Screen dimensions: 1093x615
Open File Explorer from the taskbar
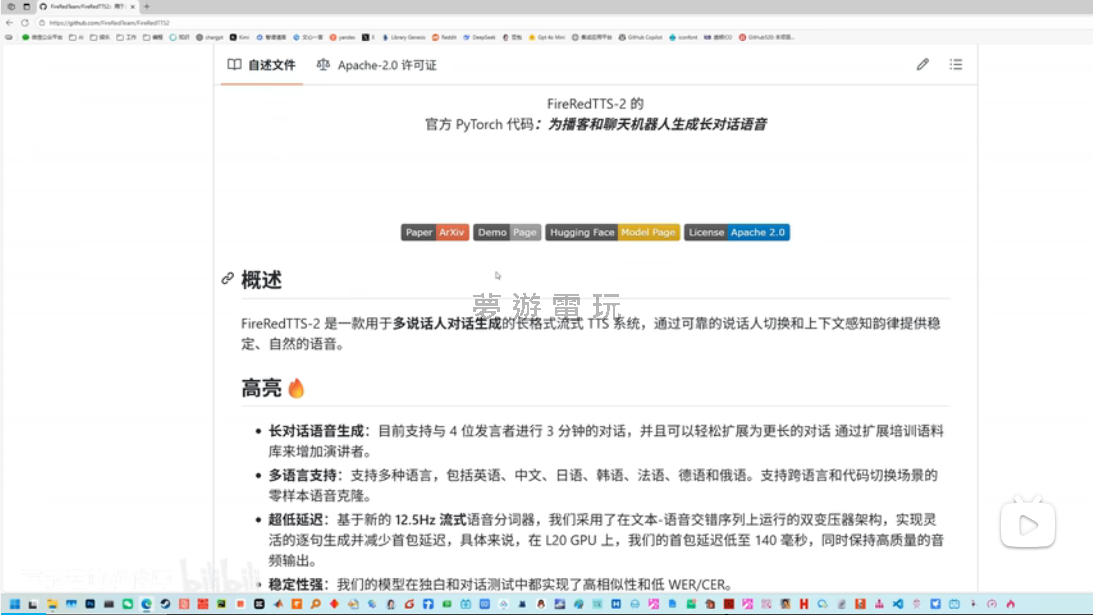tap(52, 604)
